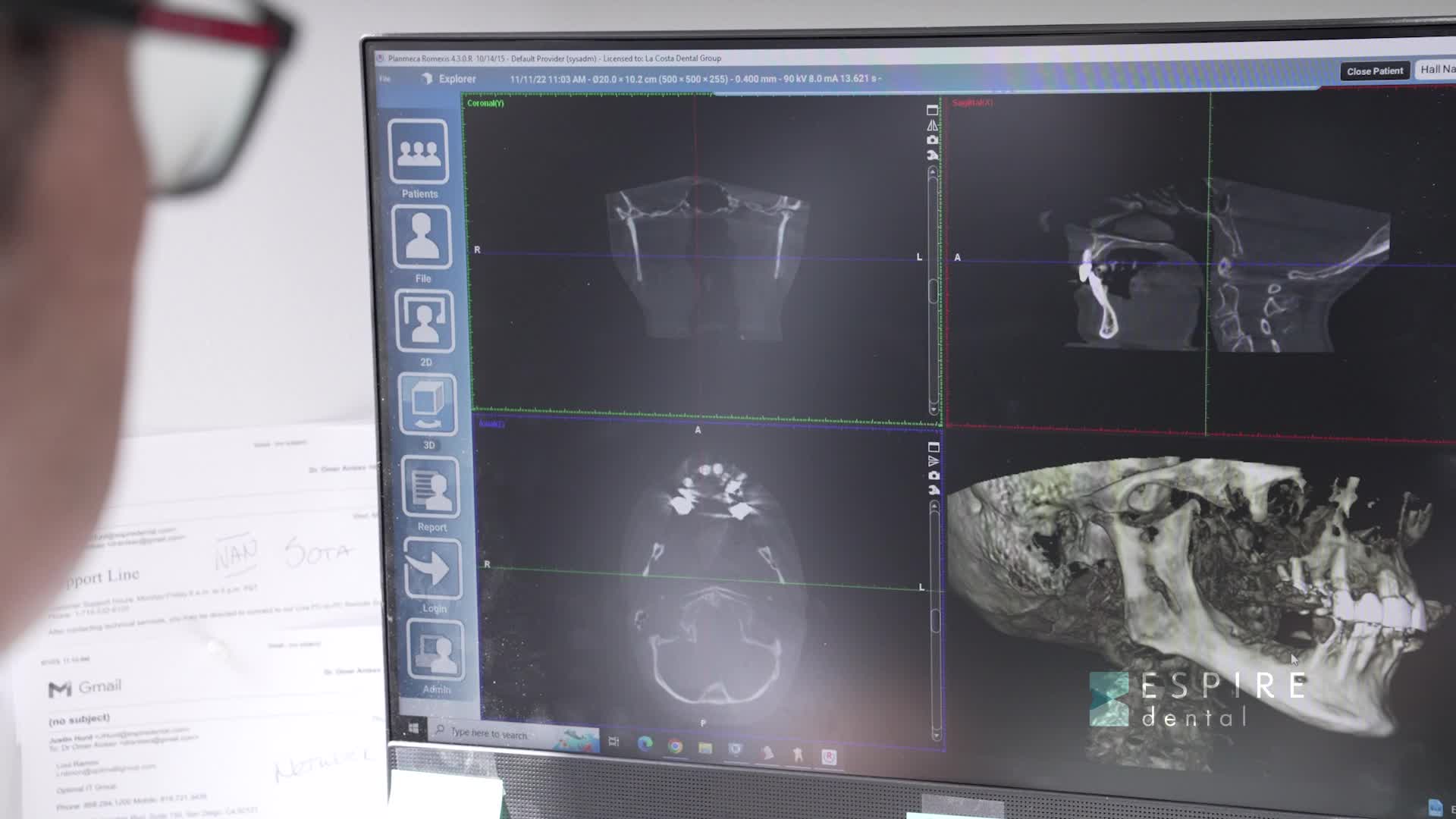The image size is (1456, 819).
Task: Flip the Coronal view with mirror icon
Action: pyautogui.click(x=932, y=125)
